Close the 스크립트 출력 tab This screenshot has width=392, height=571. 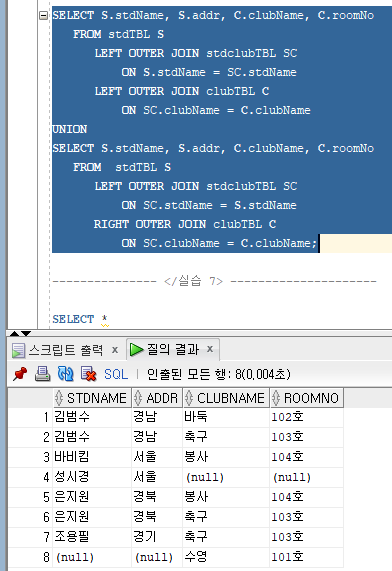(115, 350)
